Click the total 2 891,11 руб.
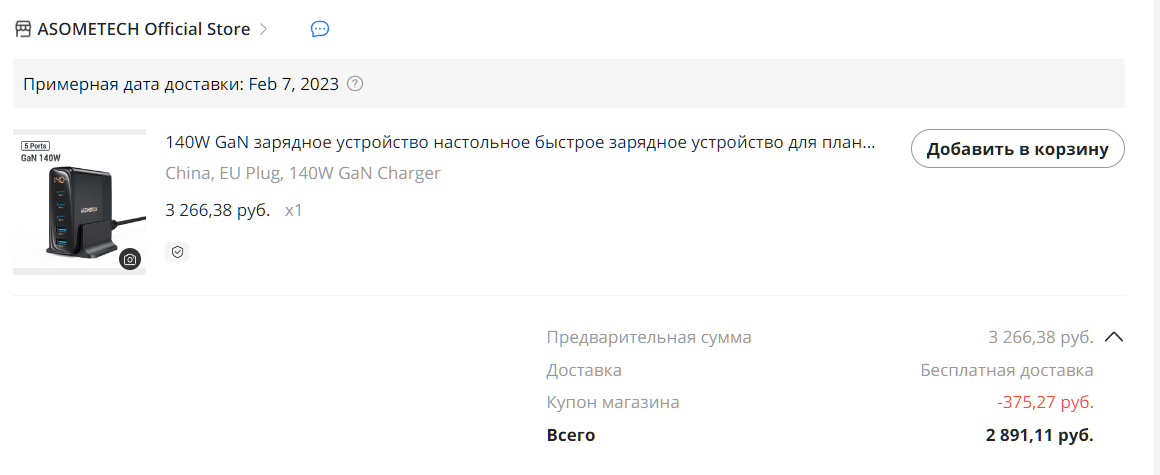1160x475 pixels. pyautogui.click(x=1039, y=435)
